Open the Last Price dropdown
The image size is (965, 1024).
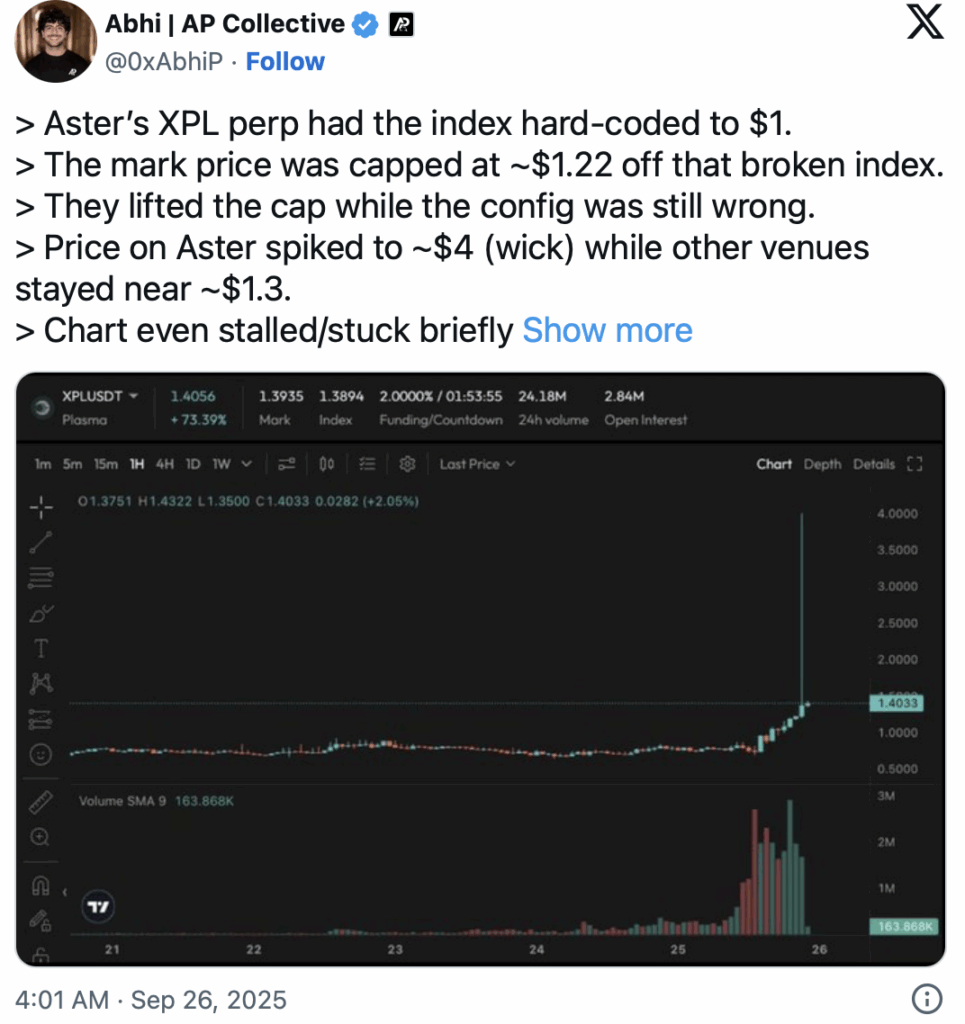click(x=477, y=464)
